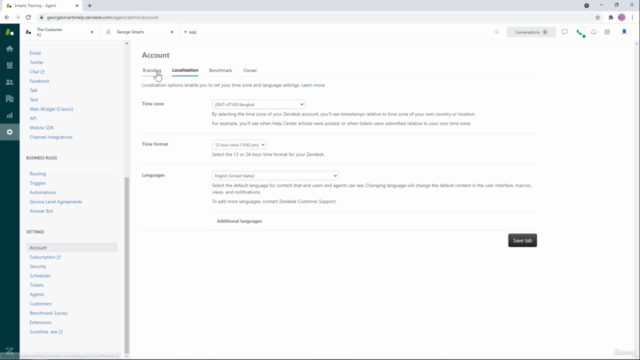Viewport: 640px width, 360px height.
Task: Open Extensions settings link
Action: coord(40,322)
